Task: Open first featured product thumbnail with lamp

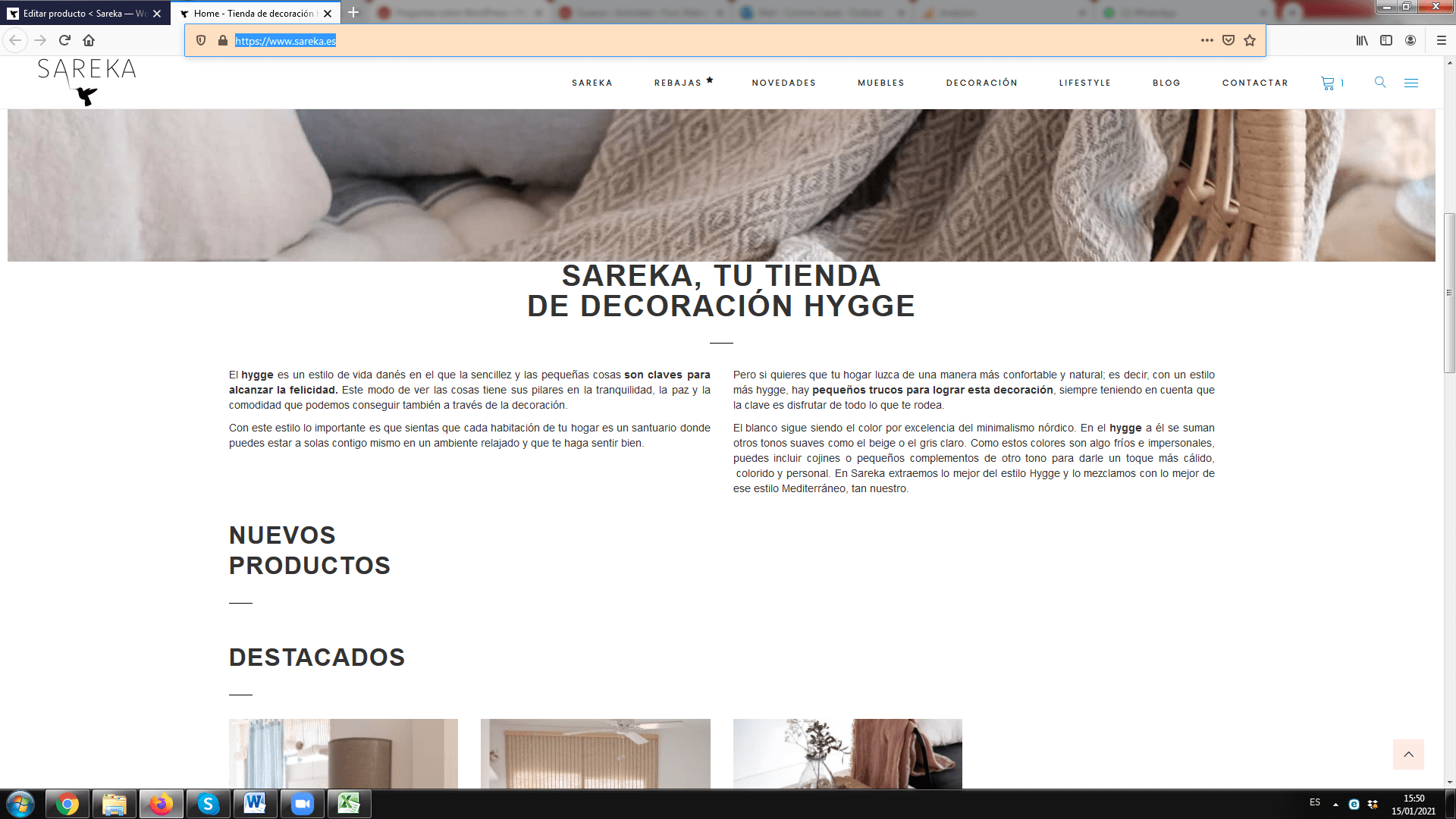Action: point(344,754)
